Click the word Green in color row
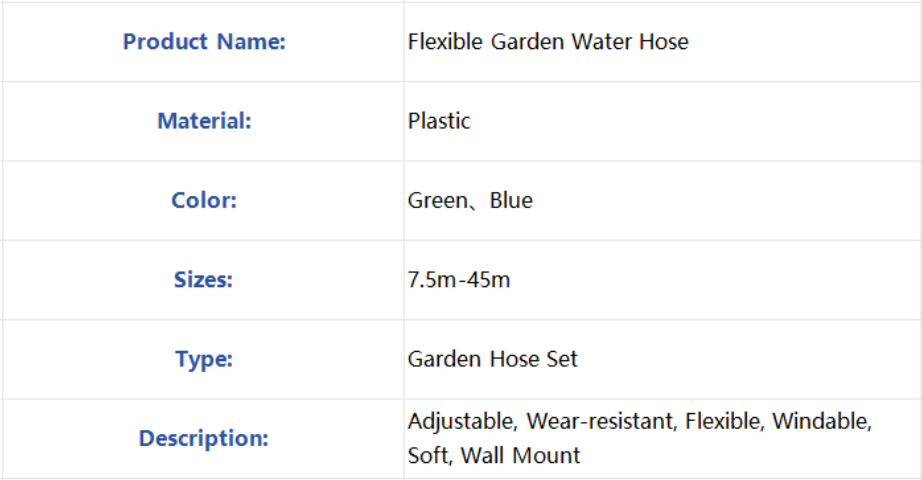This screenshot has width=922, height=480. click(x=438, y=201)
